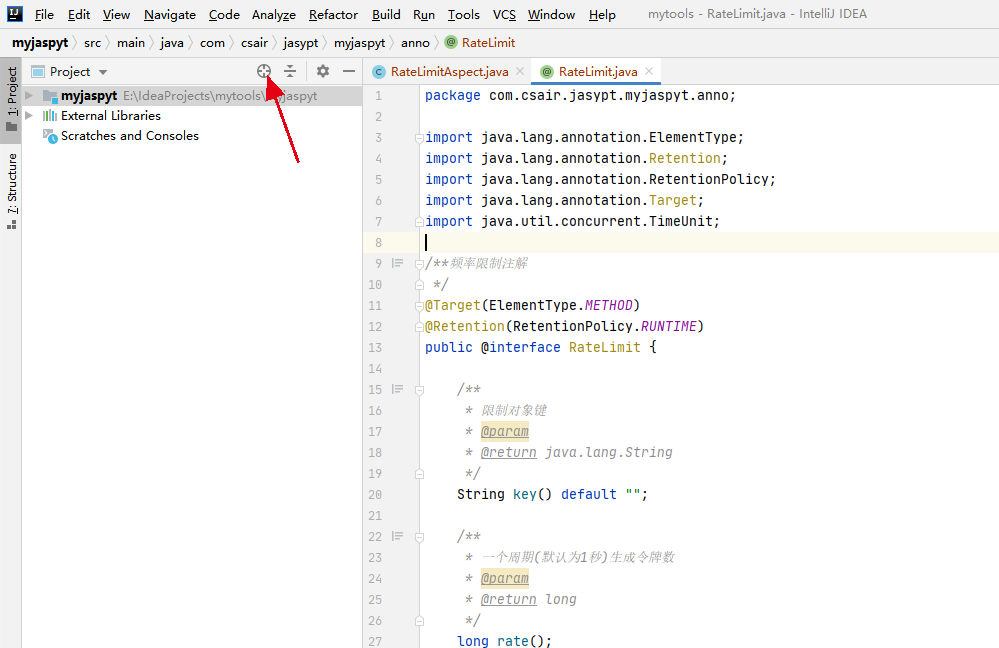Click the main breadcrumb item
The height and width of the screenshot is (648, 999).
(131, 43)
